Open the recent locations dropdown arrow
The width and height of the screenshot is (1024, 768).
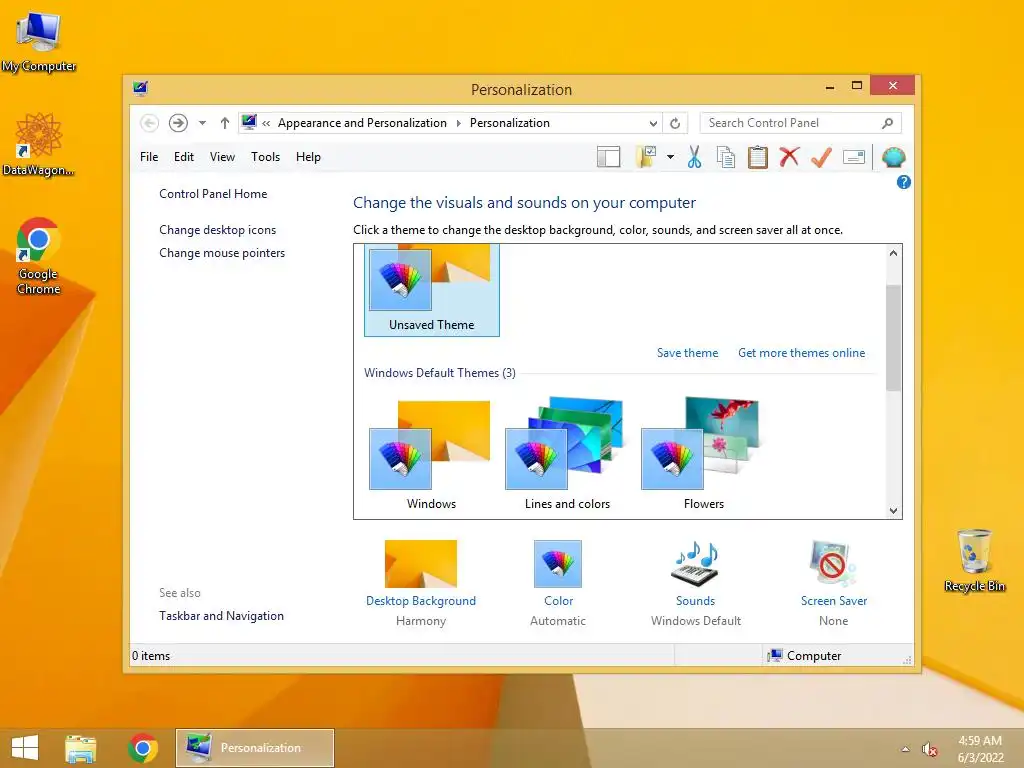[x=202, y=123]
